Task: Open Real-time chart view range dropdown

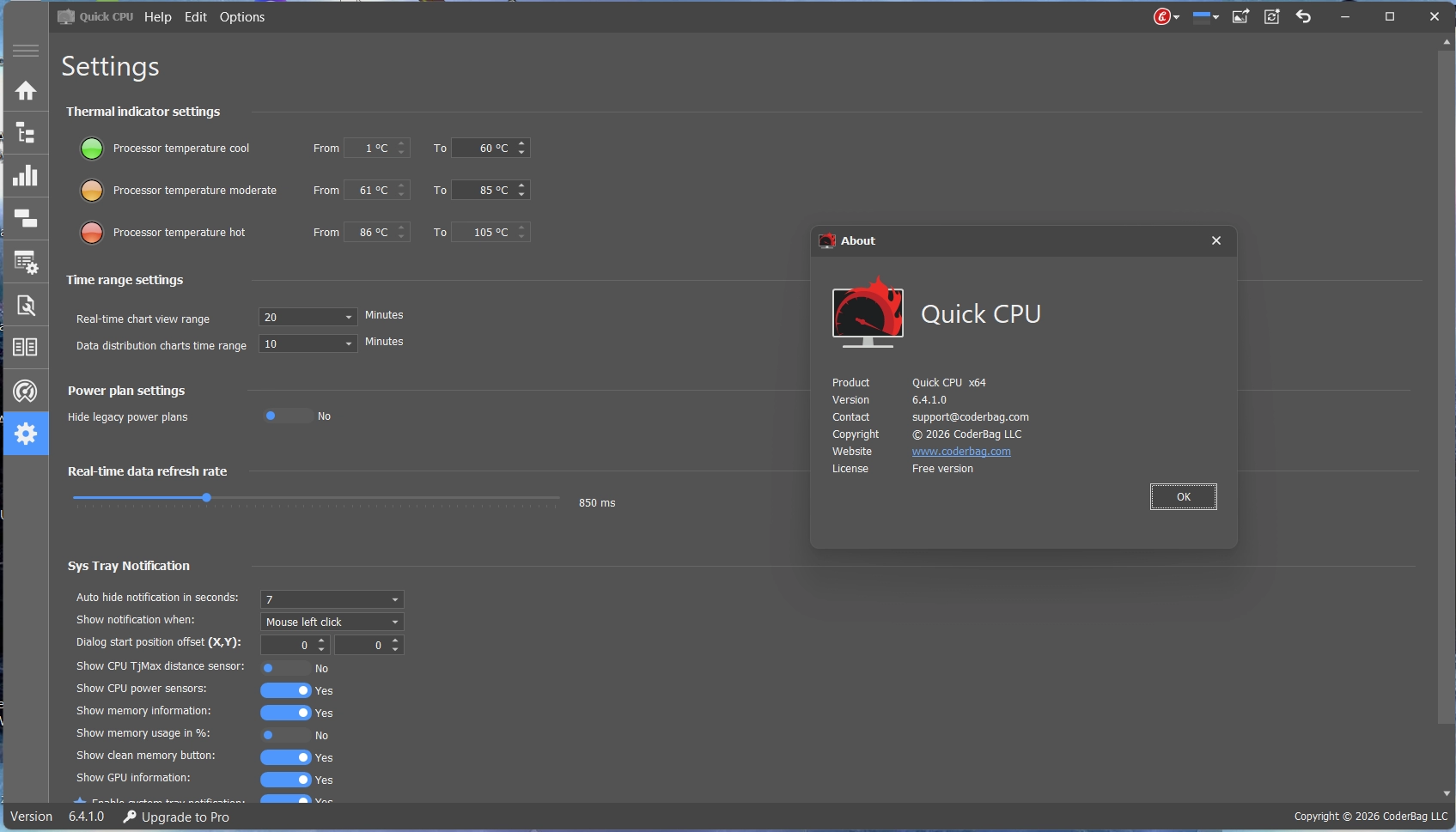Action: (308, 318)
